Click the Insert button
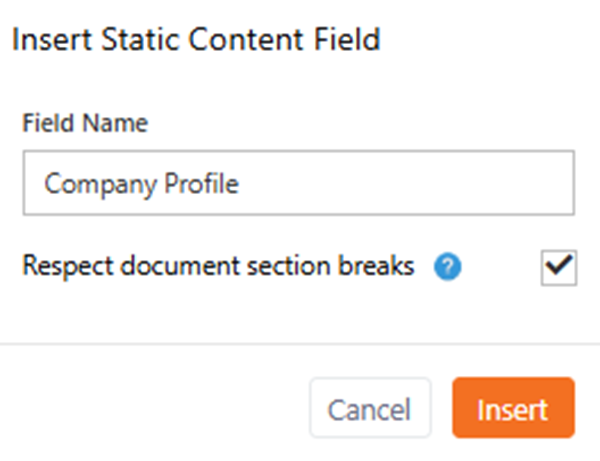This screenshot has width=600, height=461. point(512,408)
